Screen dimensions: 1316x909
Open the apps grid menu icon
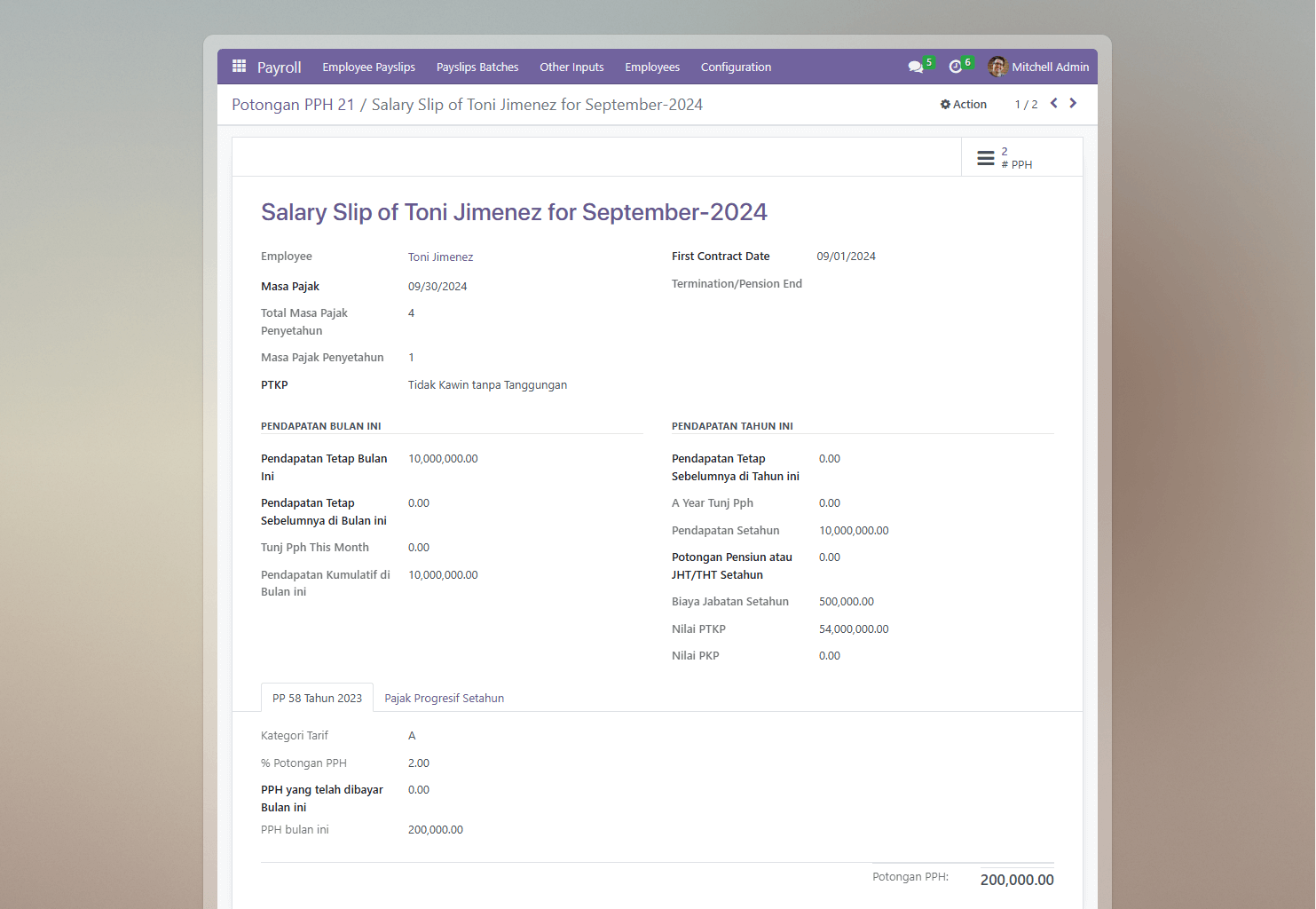point(239,66)
